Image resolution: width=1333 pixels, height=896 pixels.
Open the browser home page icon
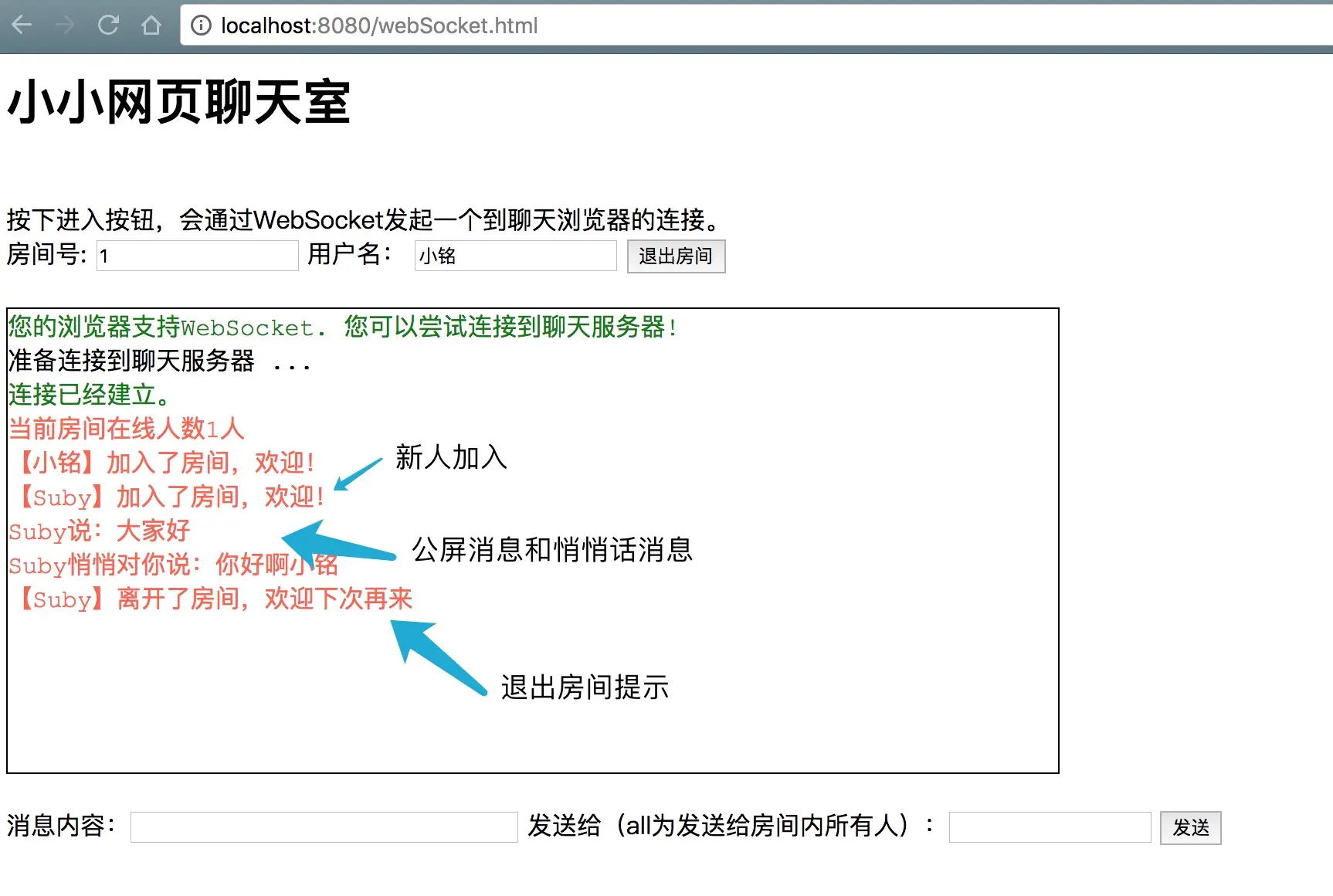coord(151,25)
